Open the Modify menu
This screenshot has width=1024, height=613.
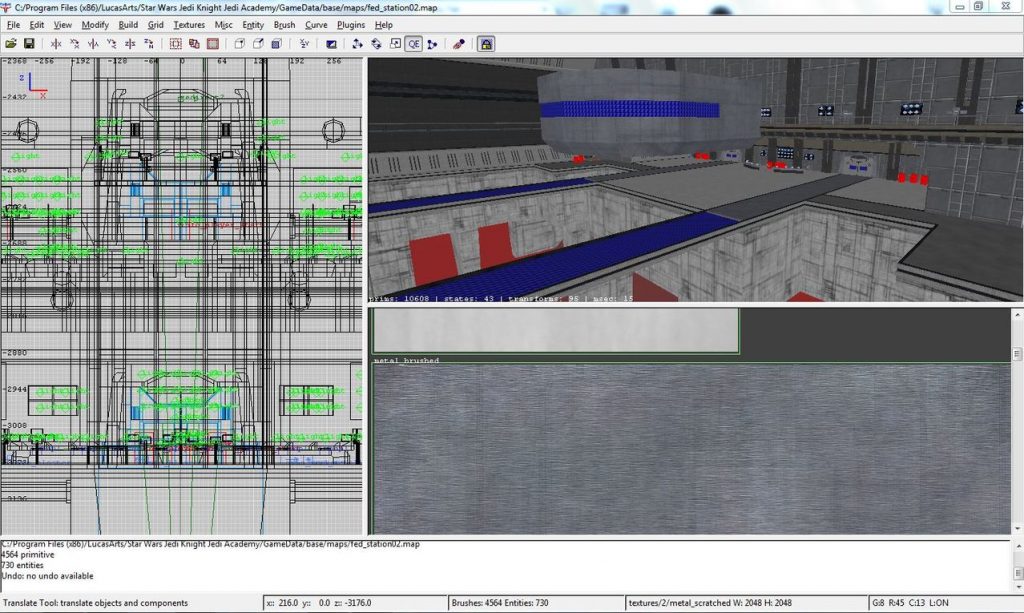[95, 25]
